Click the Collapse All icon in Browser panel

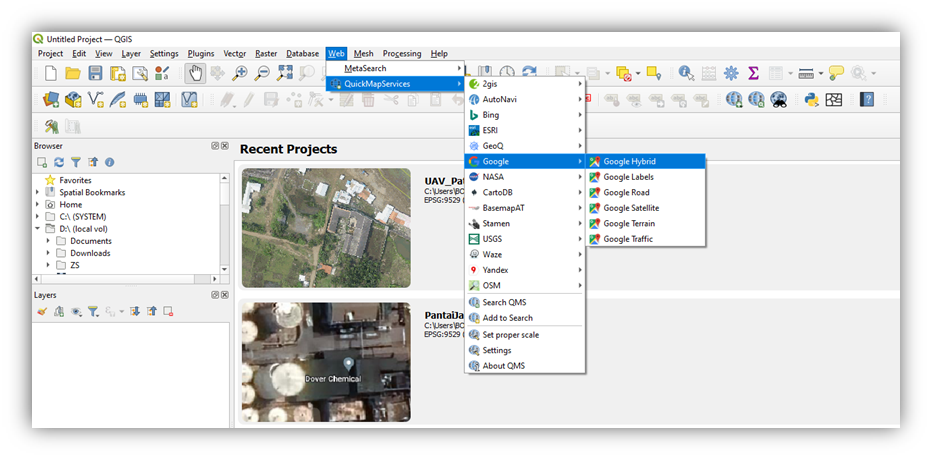point(93,162)
